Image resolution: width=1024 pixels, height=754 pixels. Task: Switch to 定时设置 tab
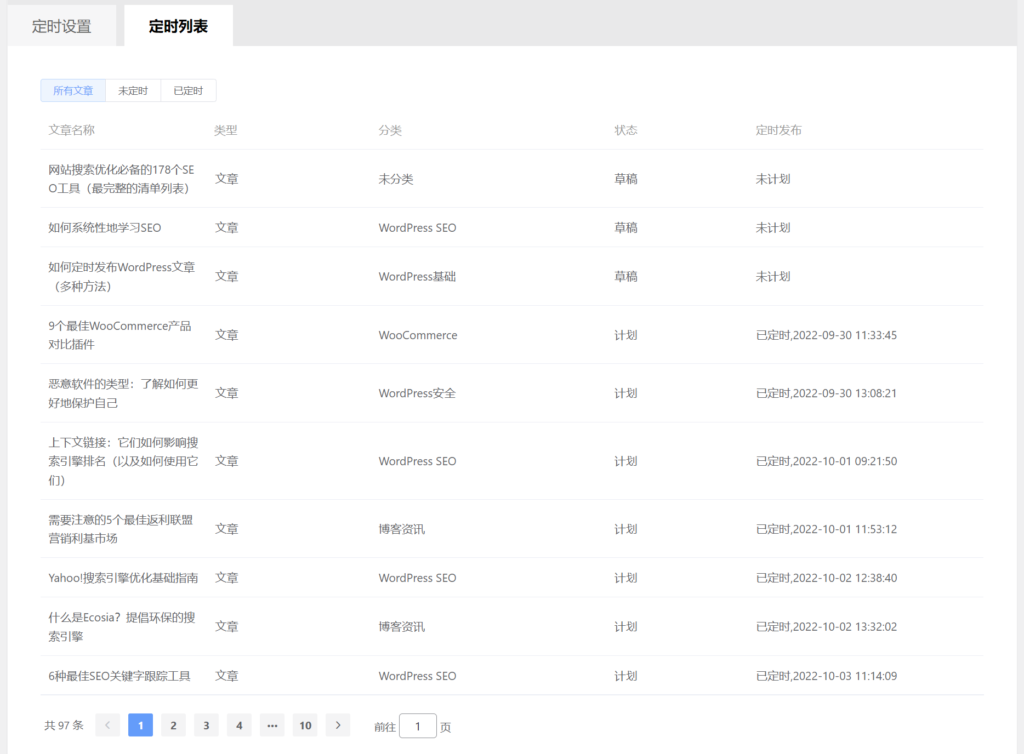coord(62,26)
